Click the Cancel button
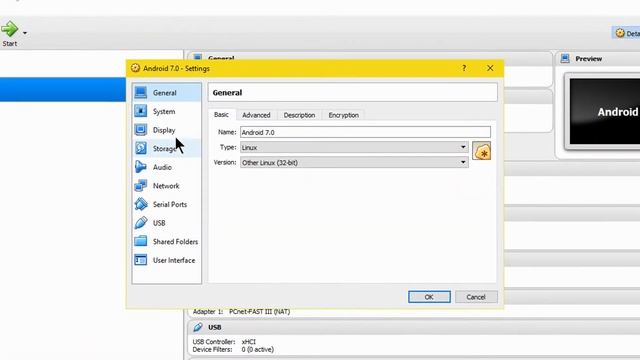 tap(476, 297)
